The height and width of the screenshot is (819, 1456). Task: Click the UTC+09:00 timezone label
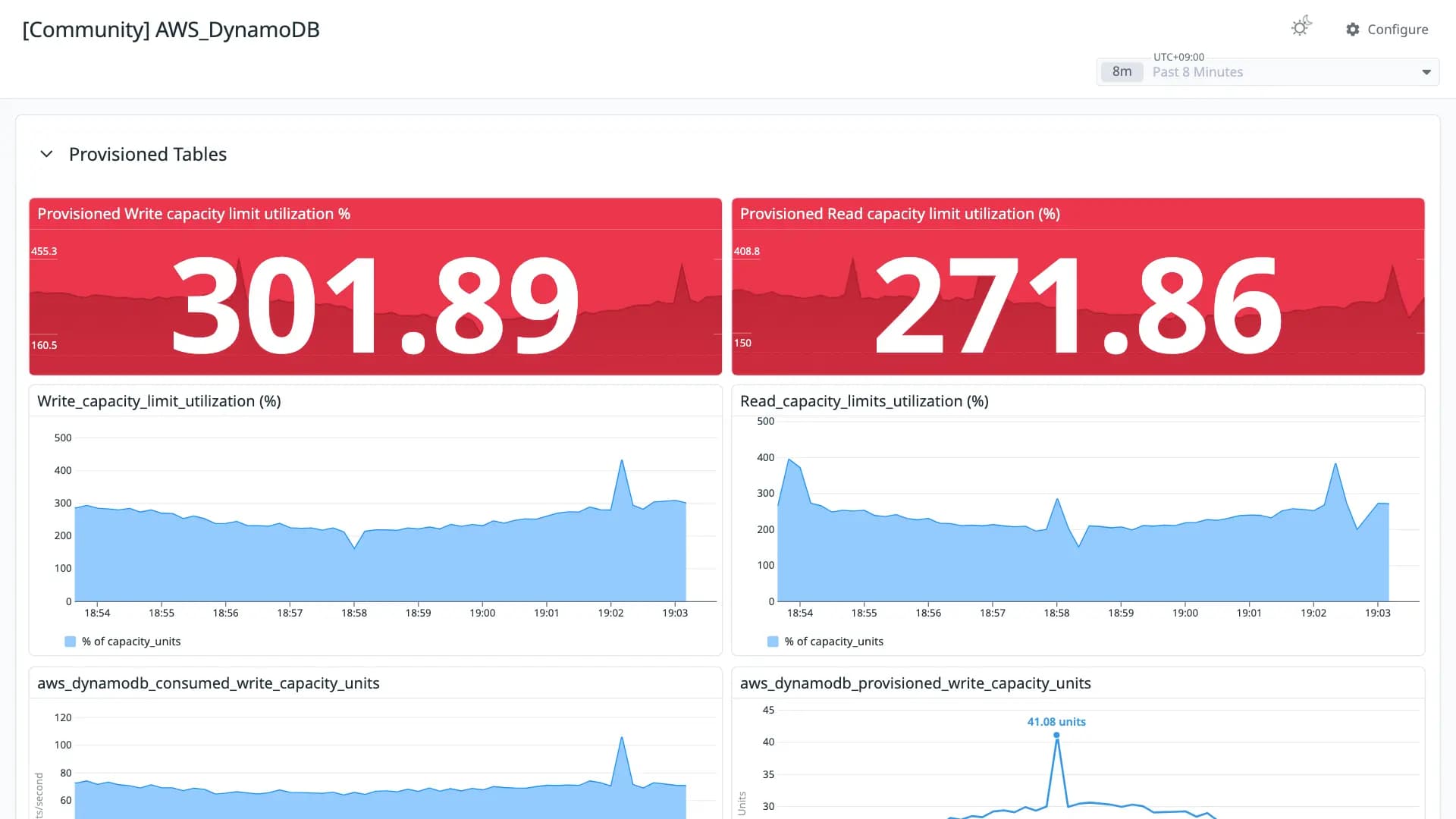pos(1178,57)
